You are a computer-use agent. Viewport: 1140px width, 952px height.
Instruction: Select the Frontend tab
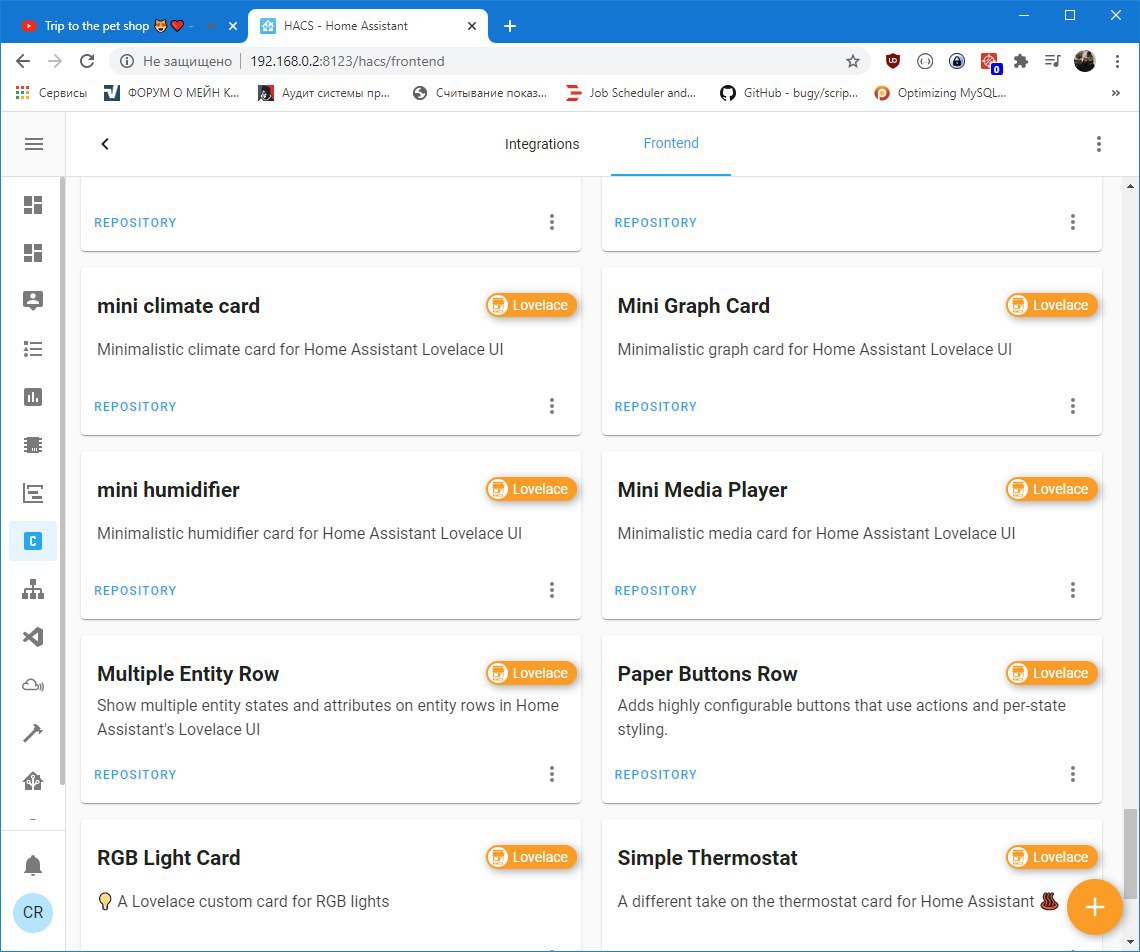click(x=670, y=143)
